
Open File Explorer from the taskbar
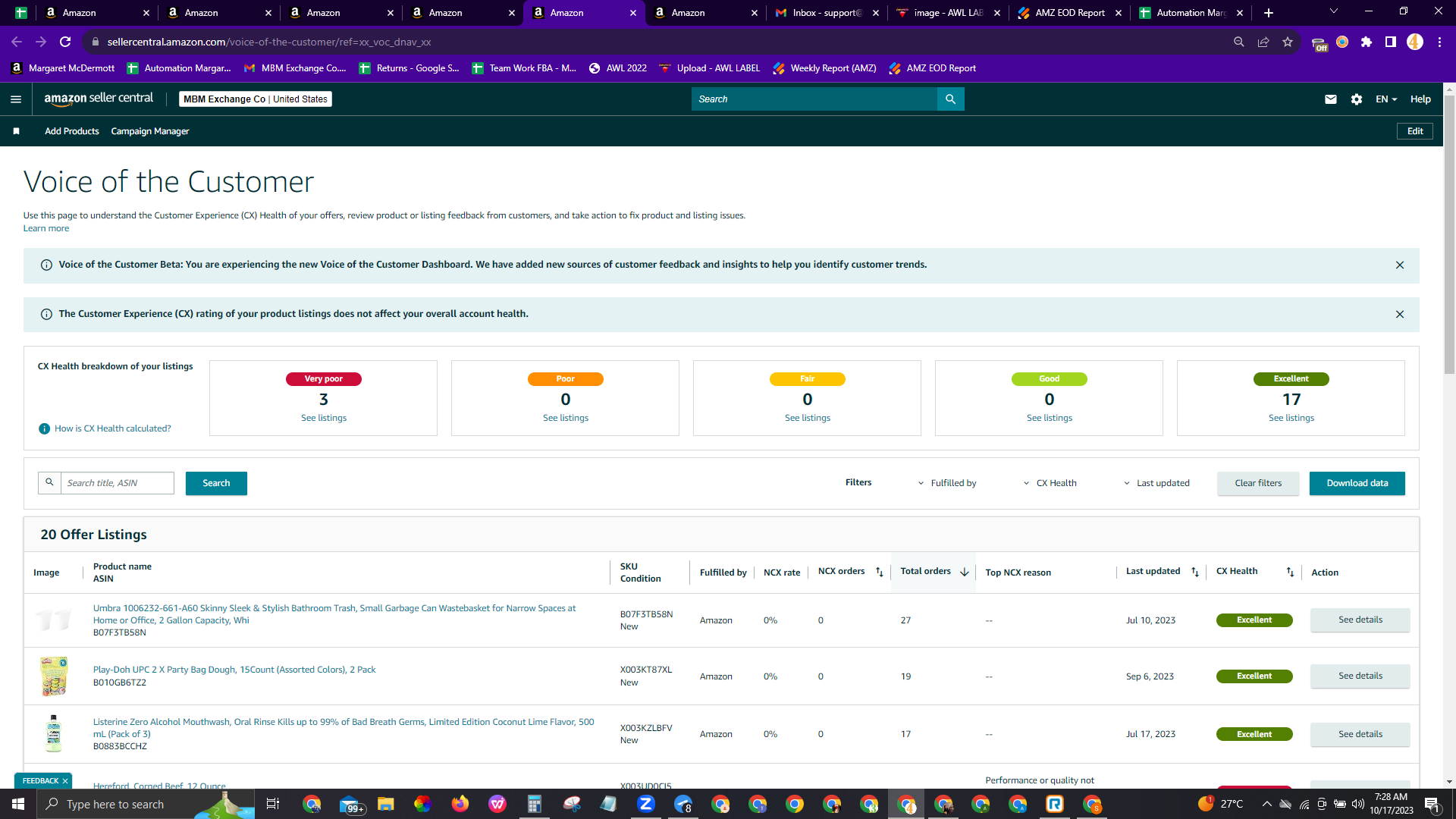(386, 804)
